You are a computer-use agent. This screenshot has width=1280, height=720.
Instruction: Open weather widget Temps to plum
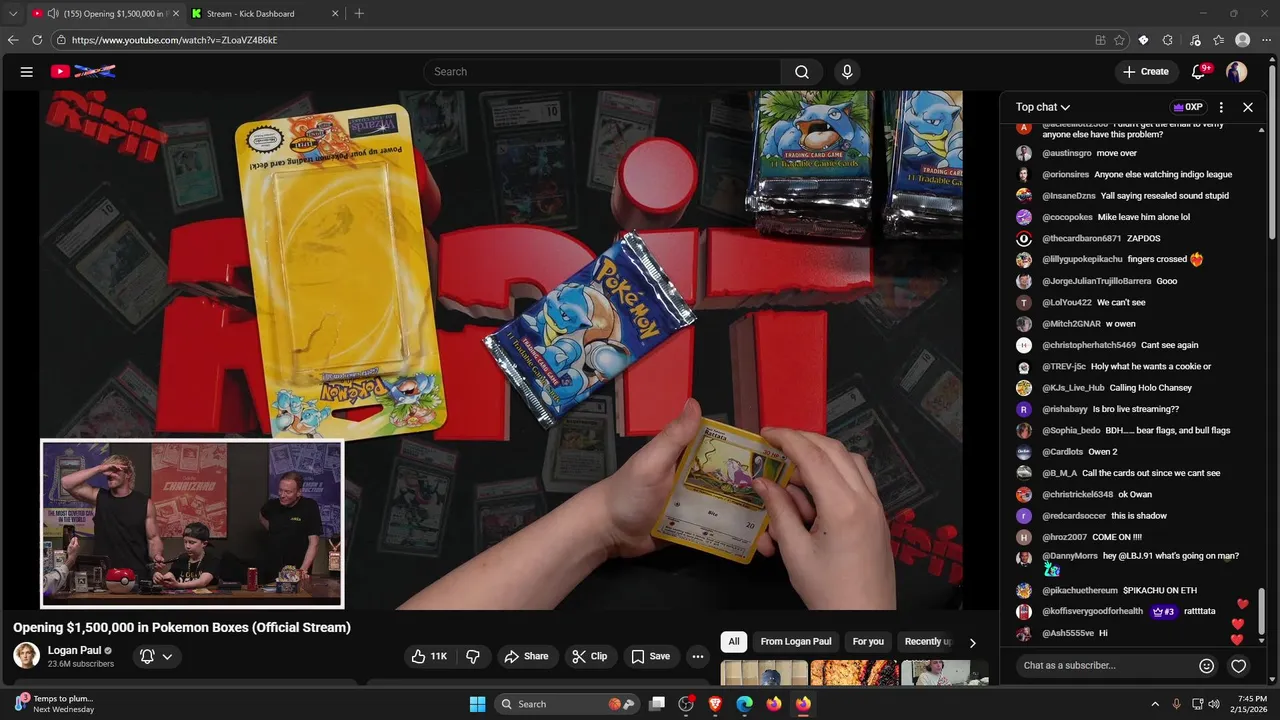[x=55, y=704]
